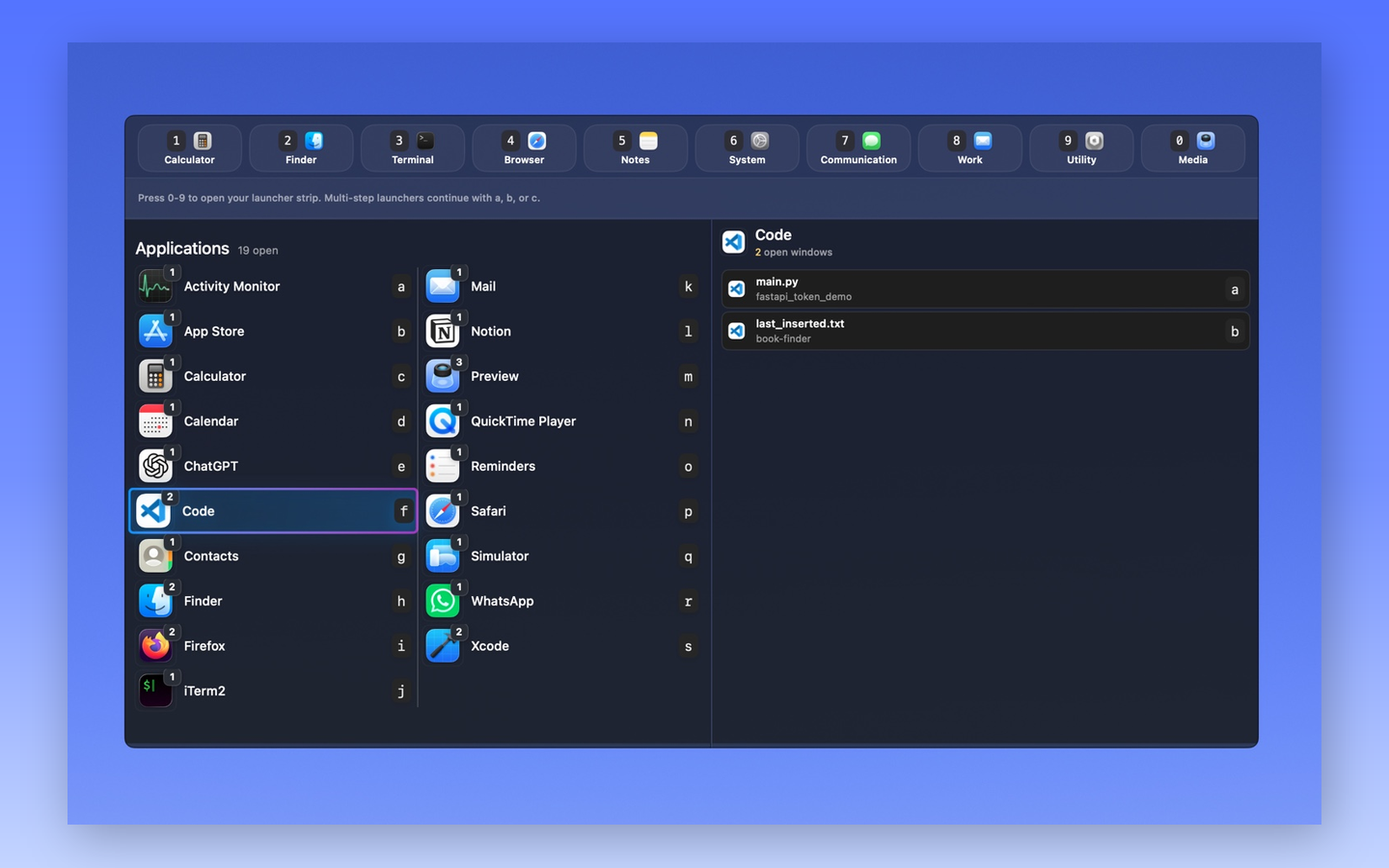
Task: Click the Xcode app icon
Action: click(x=443, y=646)
